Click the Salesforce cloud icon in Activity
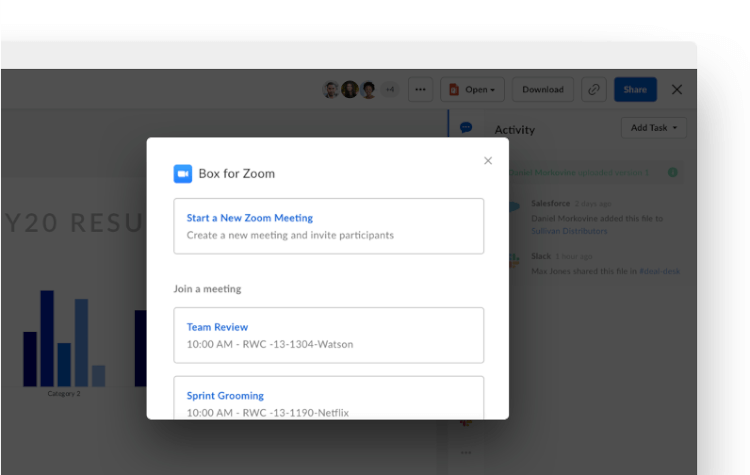 [514, 208]
